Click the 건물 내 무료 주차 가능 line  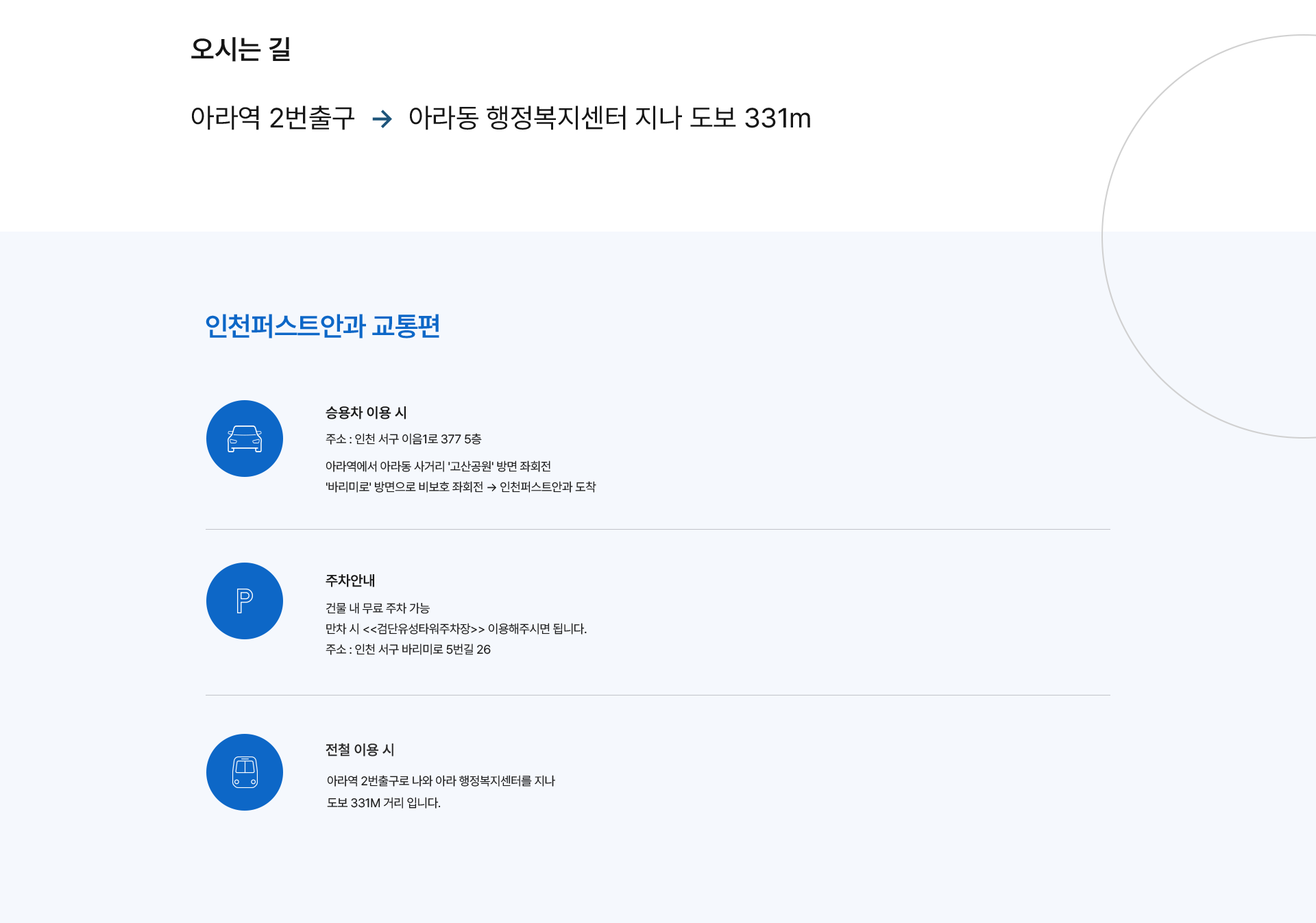[x=377, y=608]
